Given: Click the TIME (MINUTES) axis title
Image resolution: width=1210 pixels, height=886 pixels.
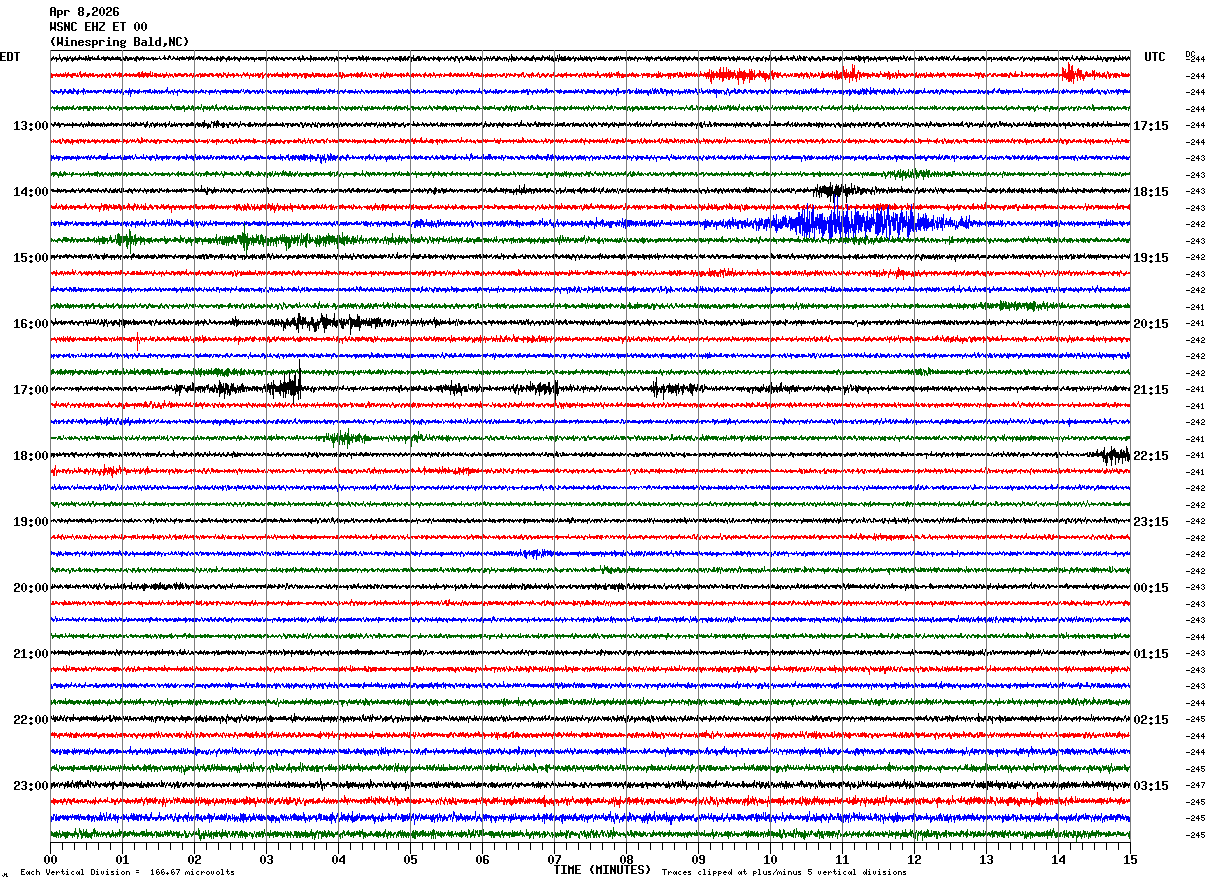Looking at the screenshot, I should pyautogui.click(x=602, y=870).
